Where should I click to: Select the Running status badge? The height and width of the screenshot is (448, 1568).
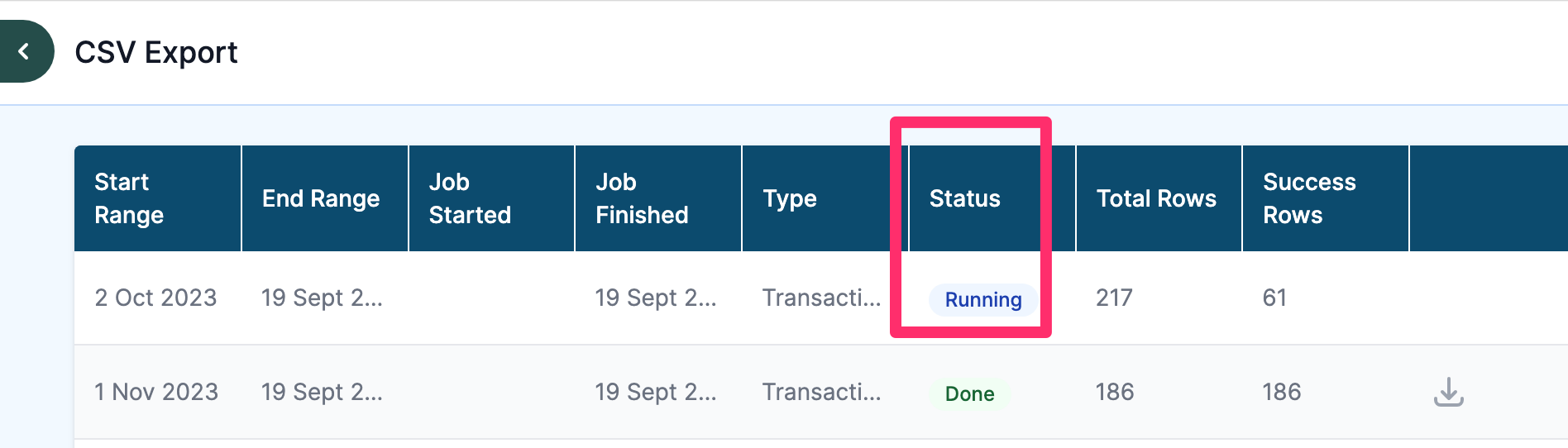tap(983, 299)
